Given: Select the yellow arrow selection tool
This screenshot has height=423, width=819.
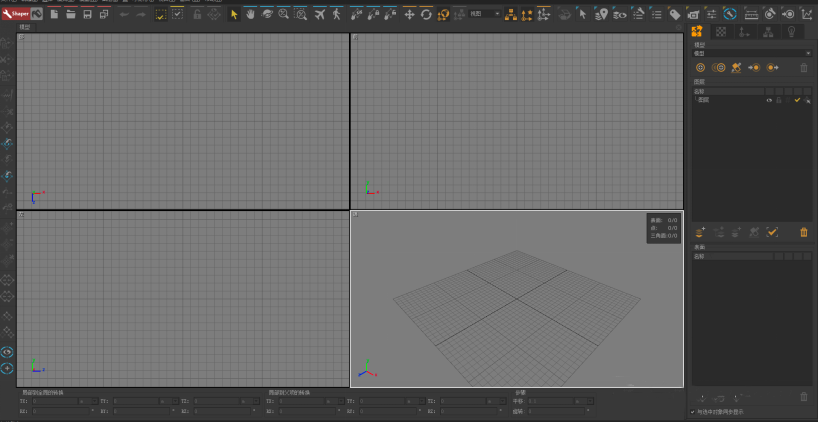Looking at the screenshot, I should [x=235, y=15].
